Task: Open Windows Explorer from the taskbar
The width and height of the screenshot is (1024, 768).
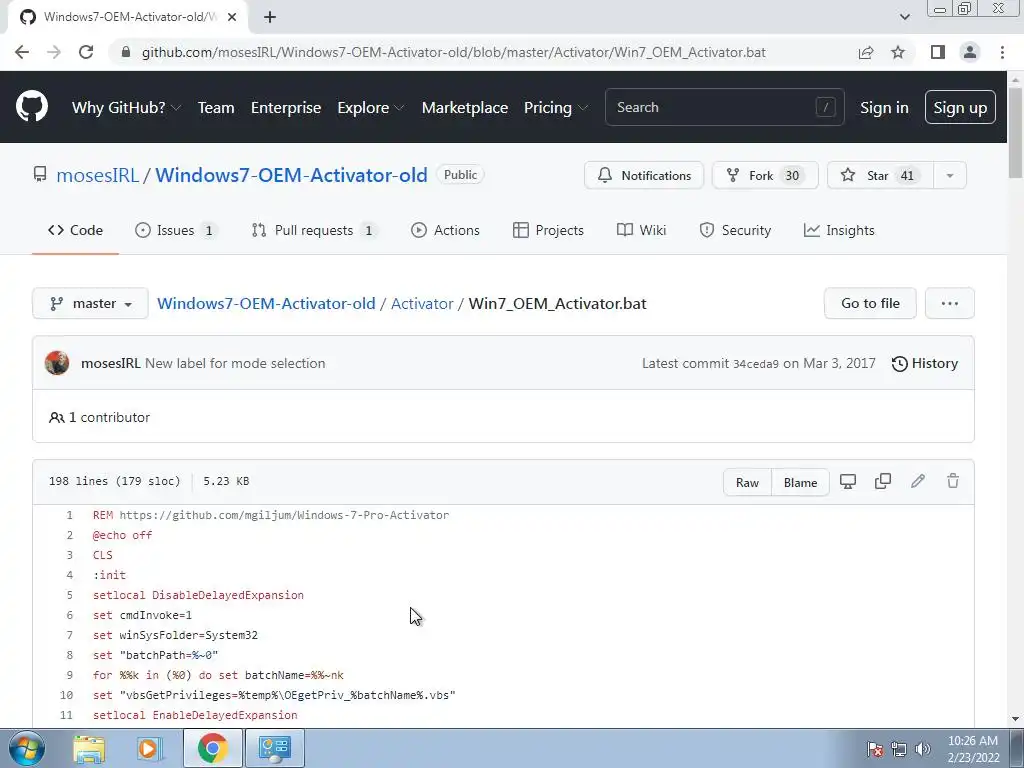Action: coord(89,748)
